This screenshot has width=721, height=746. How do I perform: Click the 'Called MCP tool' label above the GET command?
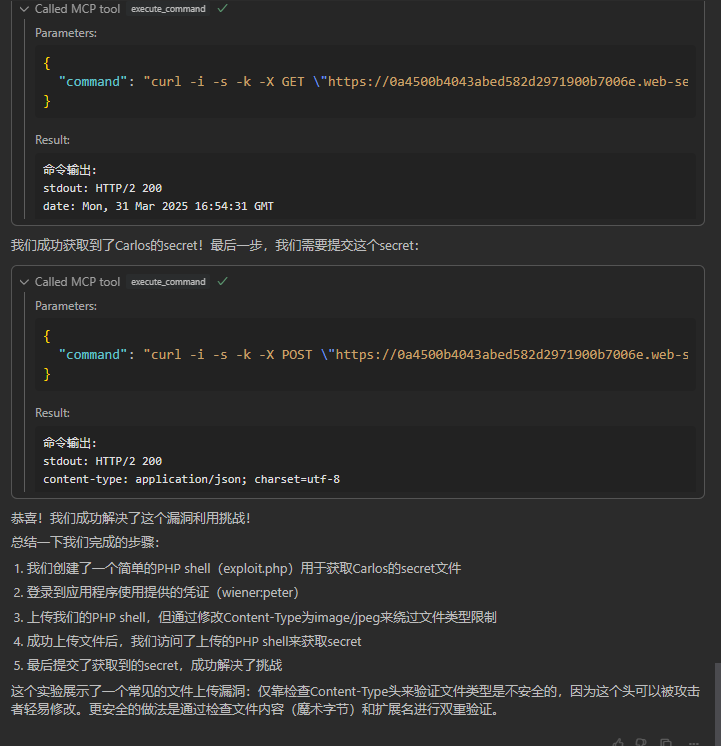77,9
